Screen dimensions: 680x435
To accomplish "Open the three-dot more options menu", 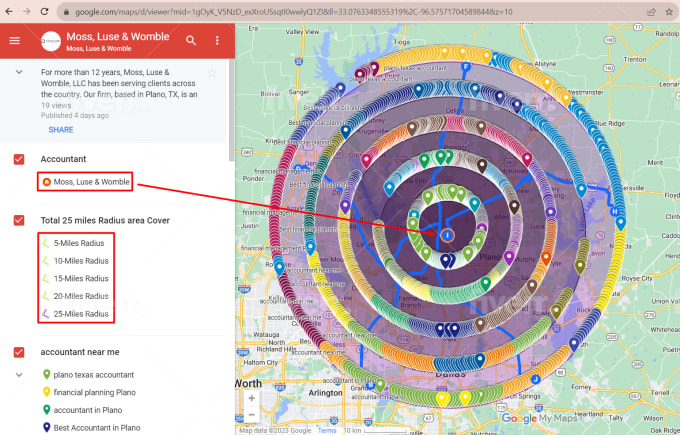I will (217, 41).
